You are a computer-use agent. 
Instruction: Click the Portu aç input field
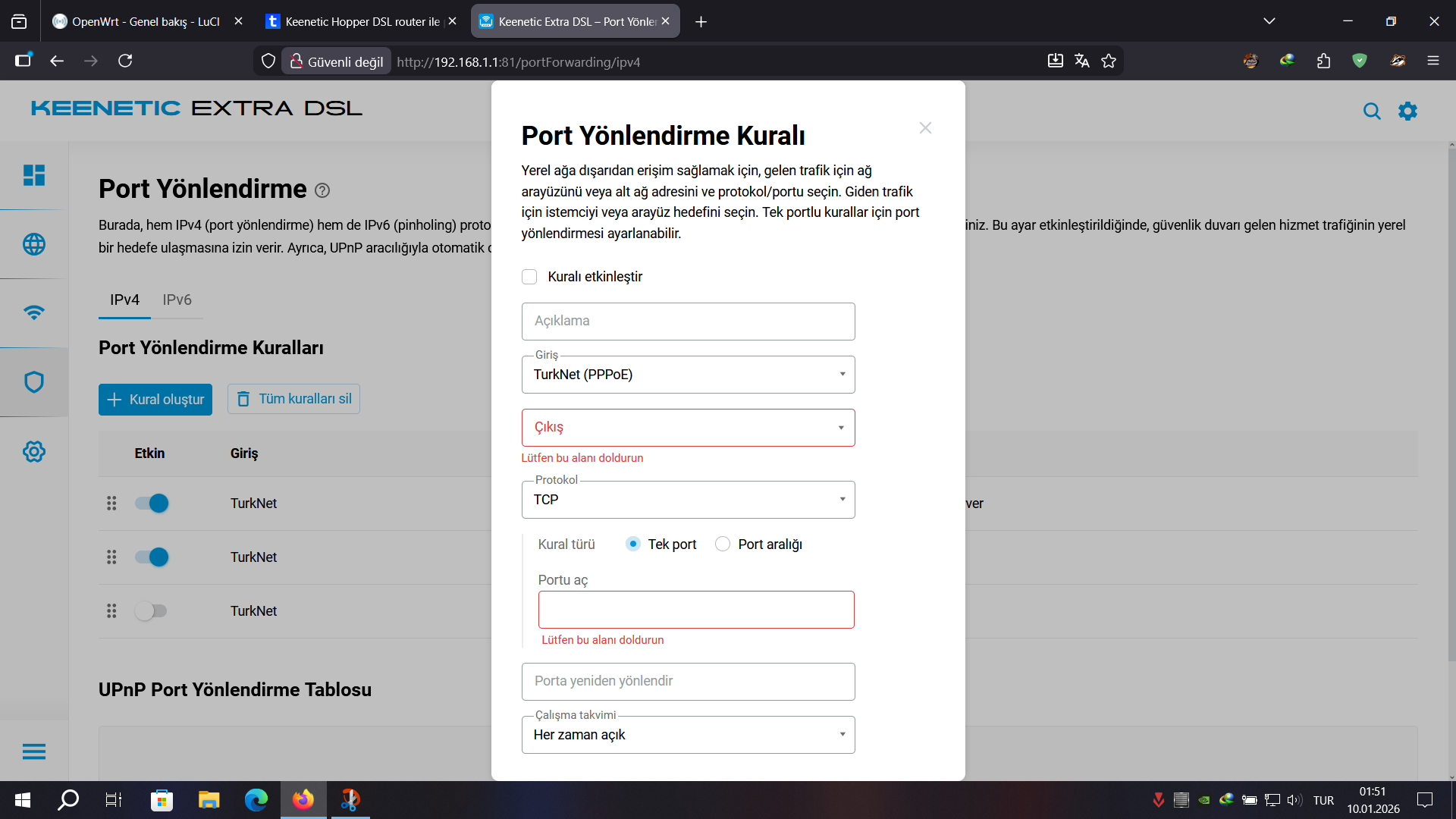point(696,610)
